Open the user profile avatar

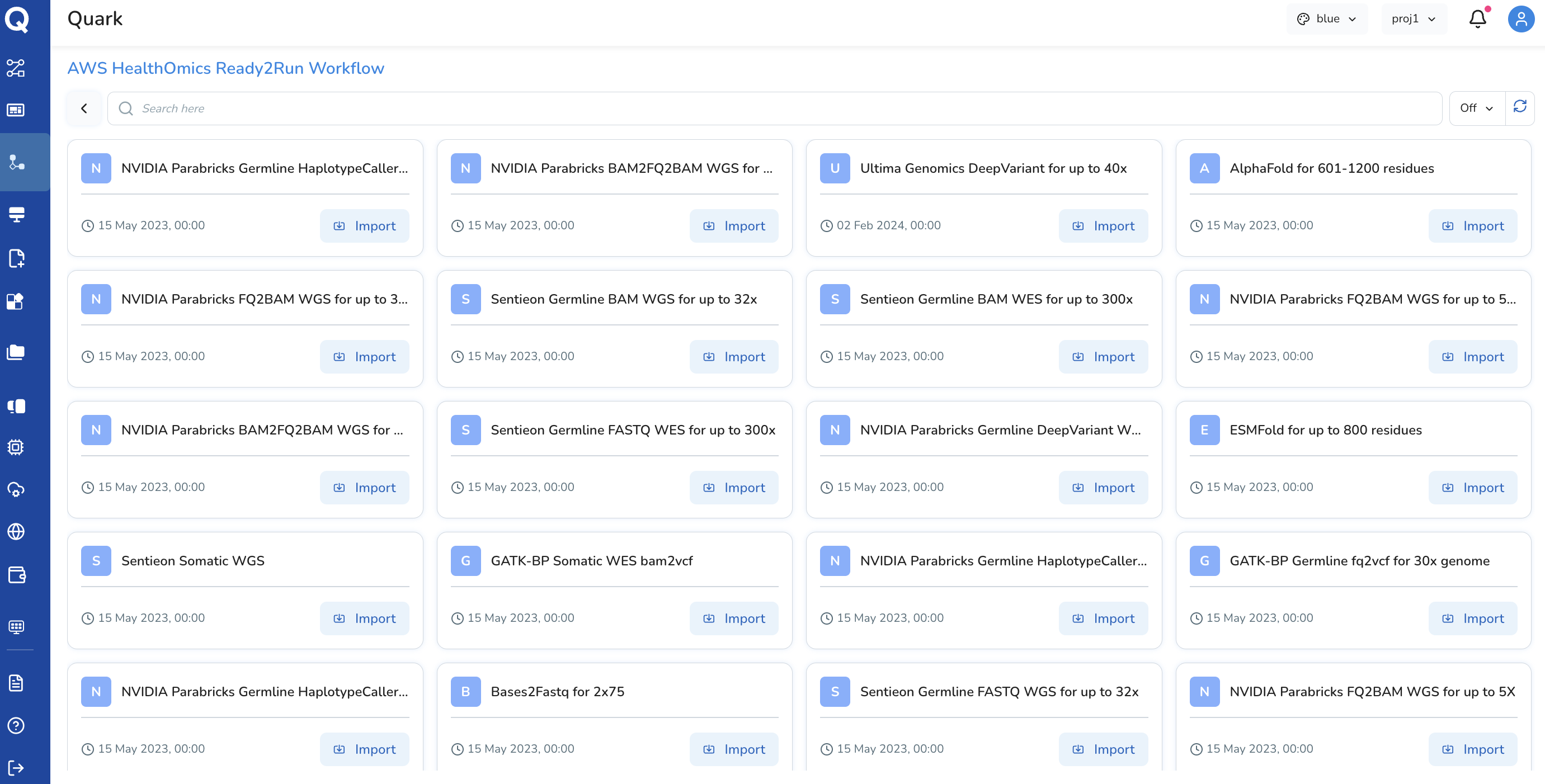pyautogui.click(x=1521, y=19)
